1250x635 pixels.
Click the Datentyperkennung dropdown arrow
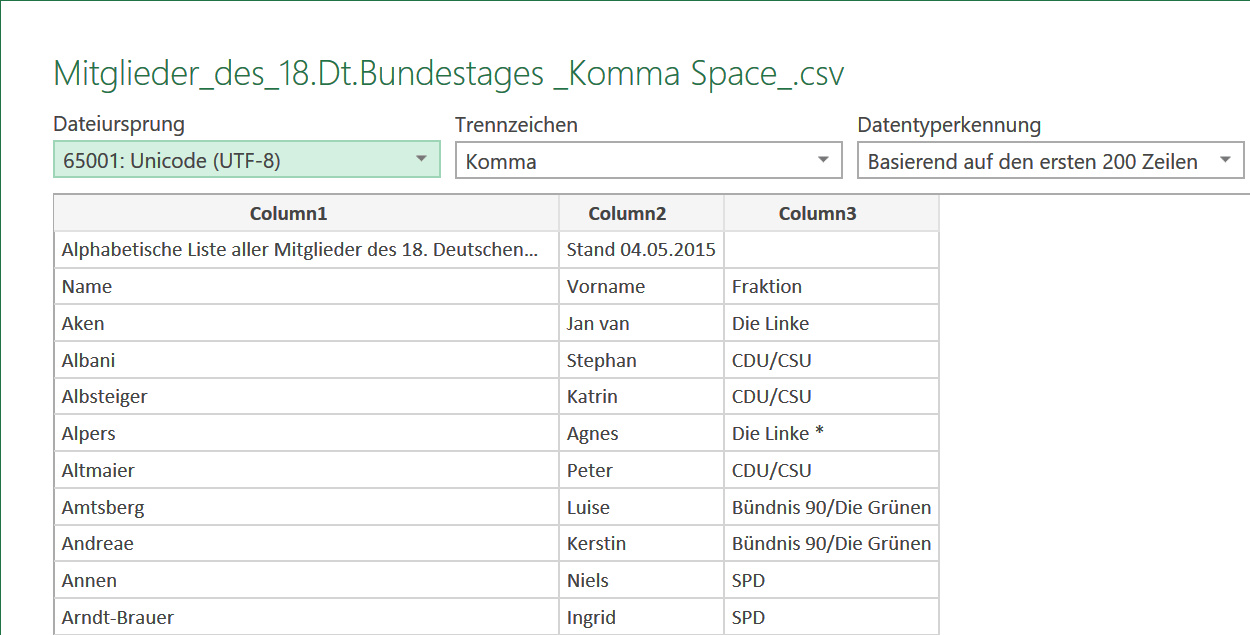tap(1225, 161)
